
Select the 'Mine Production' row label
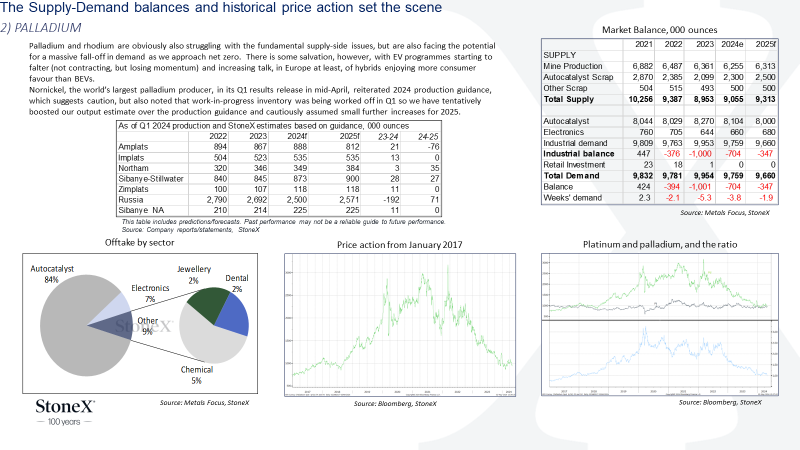572,66
